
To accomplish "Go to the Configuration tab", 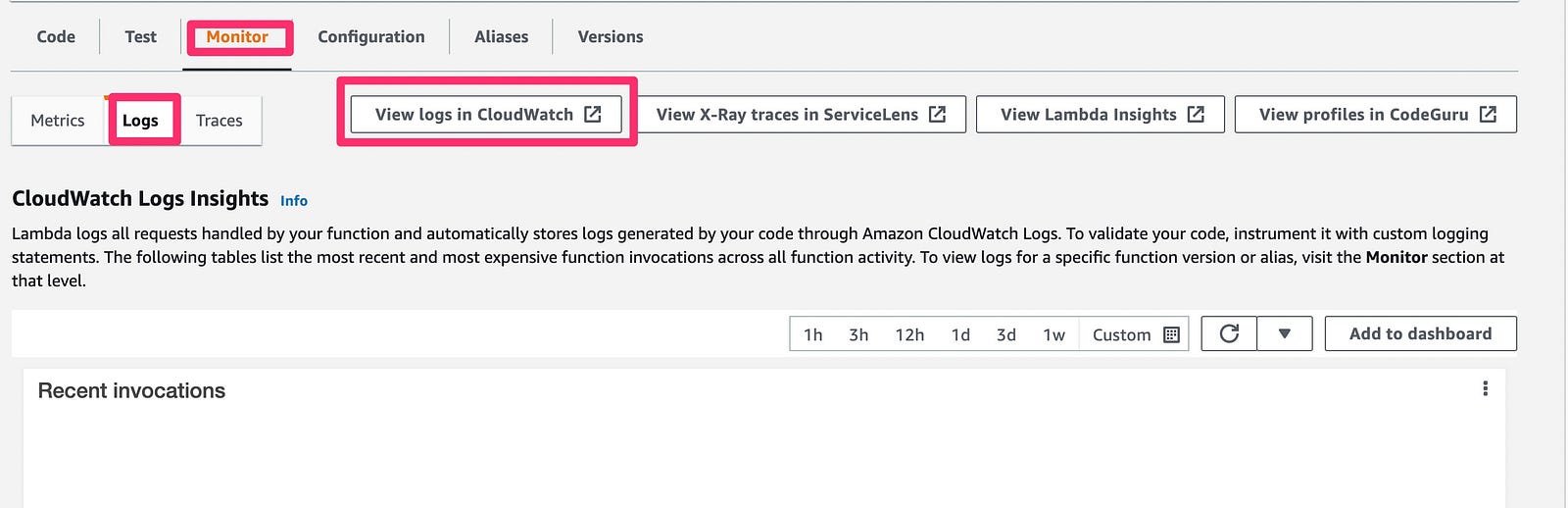I will (x=371, y=36).
